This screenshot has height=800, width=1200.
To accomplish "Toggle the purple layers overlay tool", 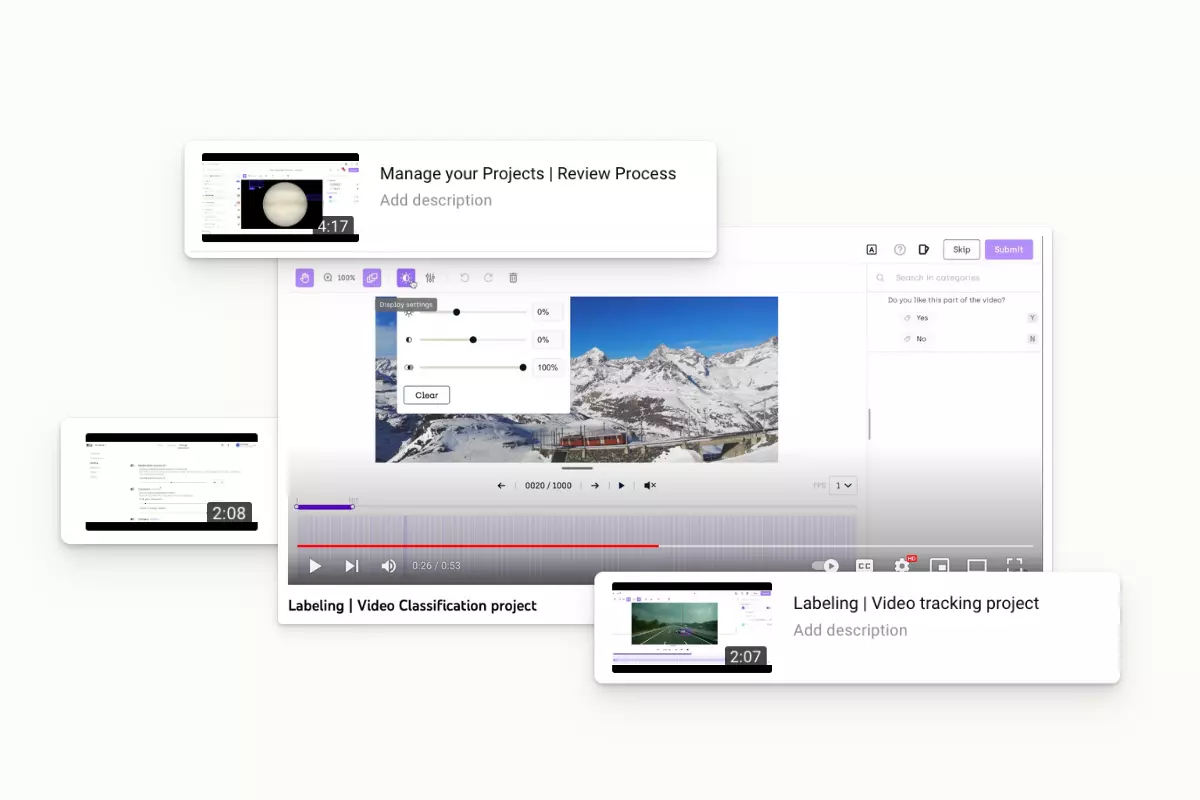I will click(x=372, y=278).
